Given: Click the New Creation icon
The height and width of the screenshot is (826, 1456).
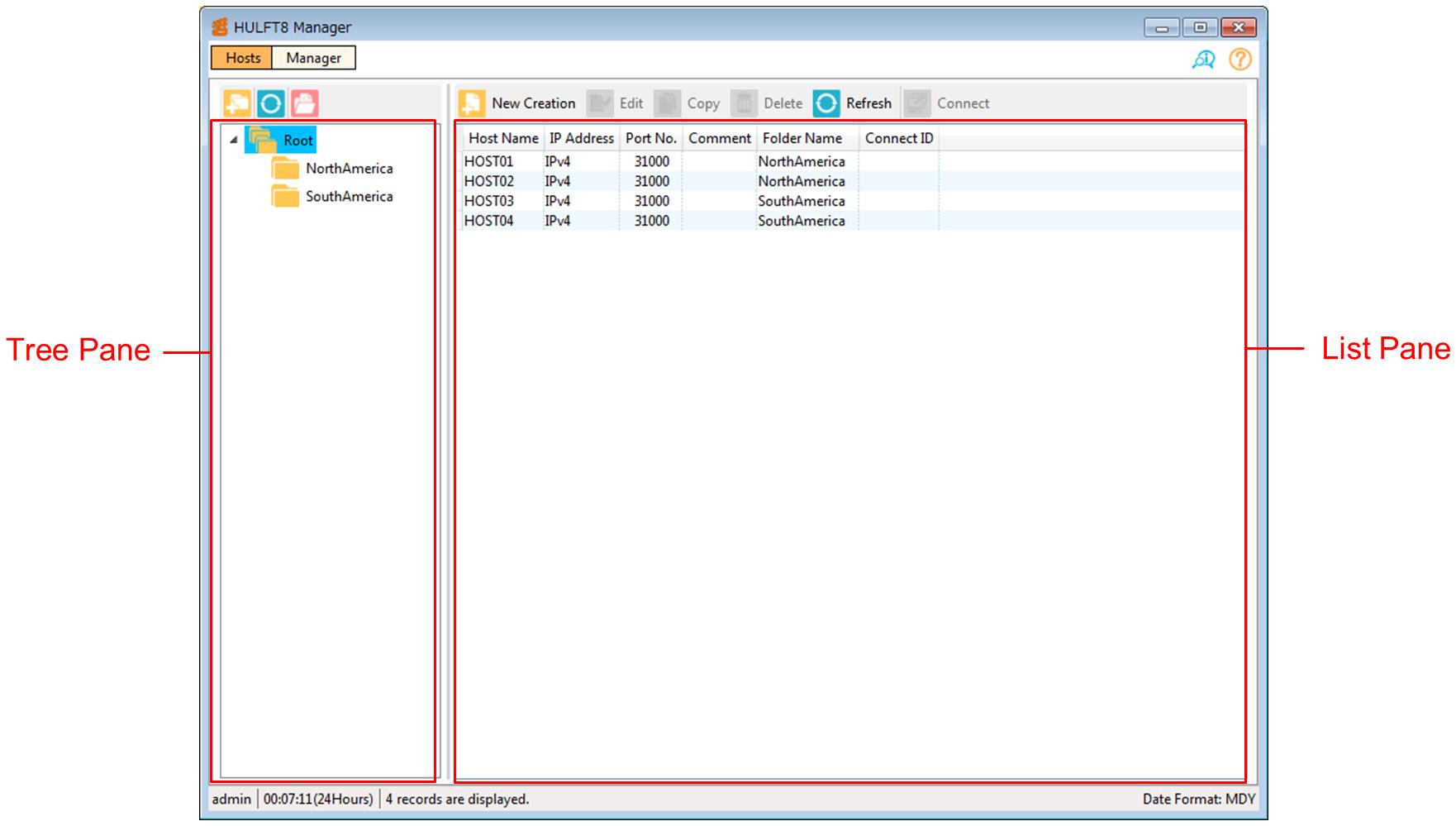Looking at the screenshot, I should 472,103.
